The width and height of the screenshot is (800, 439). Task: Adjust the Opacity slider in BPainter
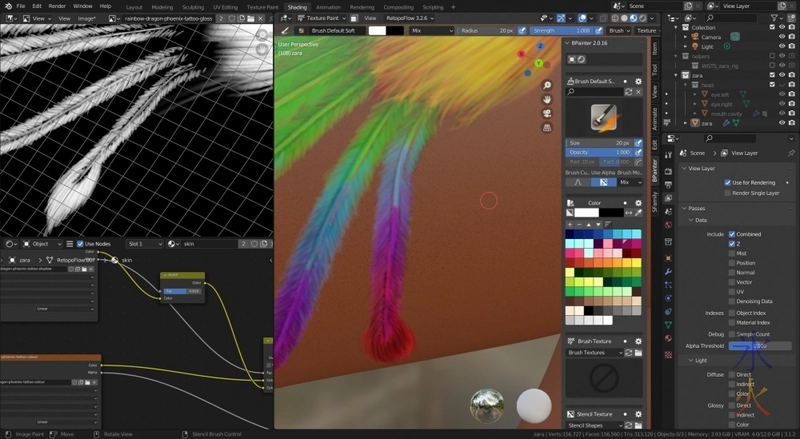tap(598, 152)
